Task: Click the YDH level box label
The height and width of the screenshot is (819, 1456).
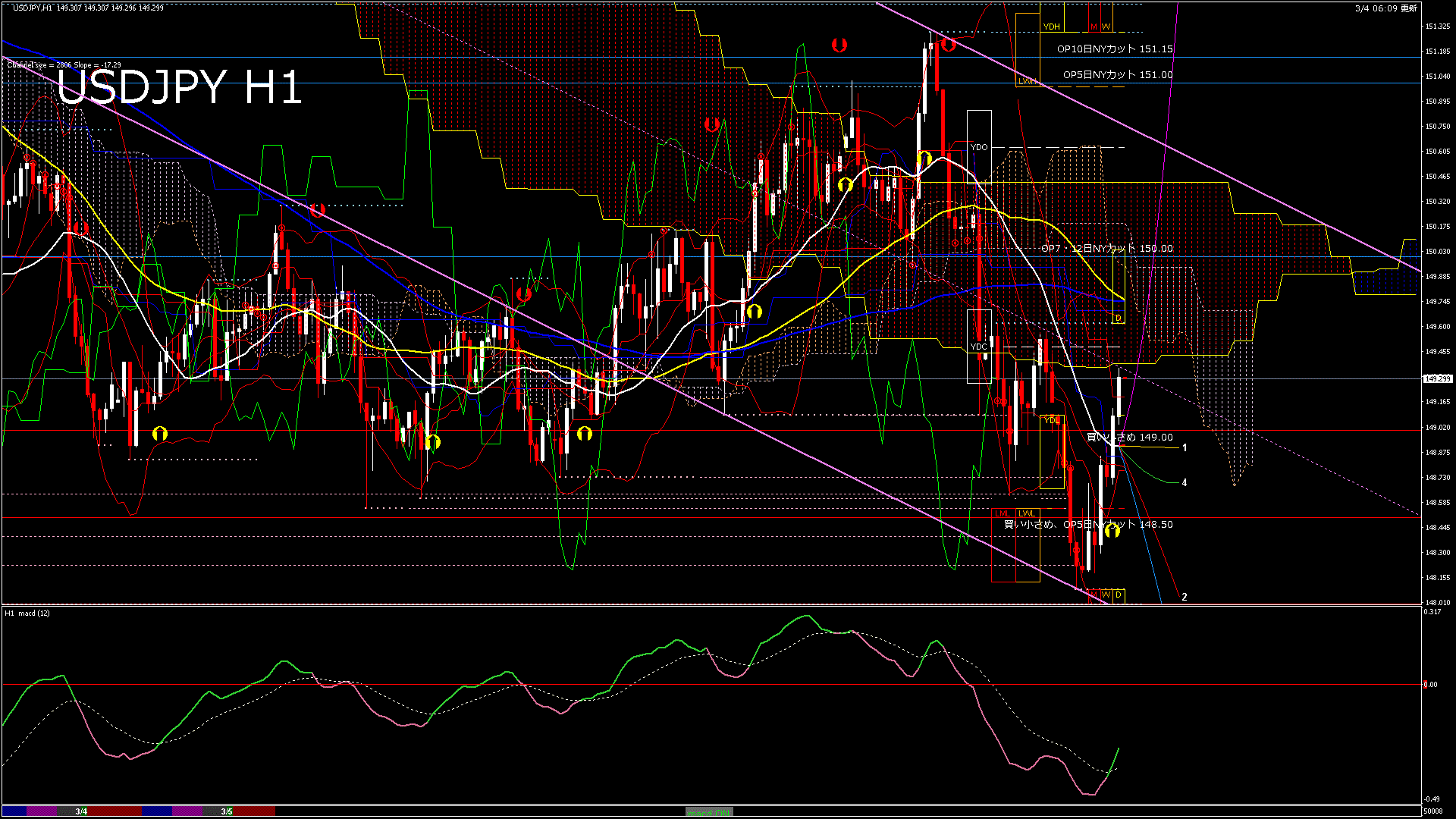Action: [1051, 27]
